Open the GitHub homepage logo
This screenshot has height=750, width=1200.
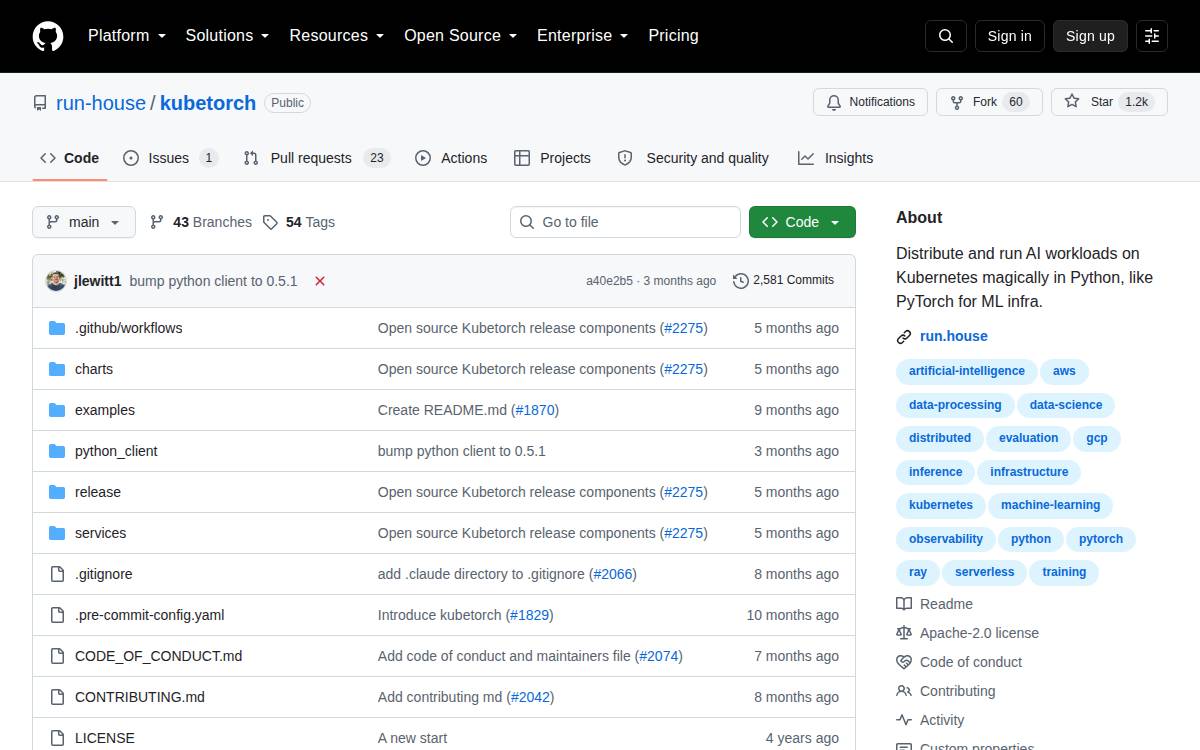click(x=48, y=36)
